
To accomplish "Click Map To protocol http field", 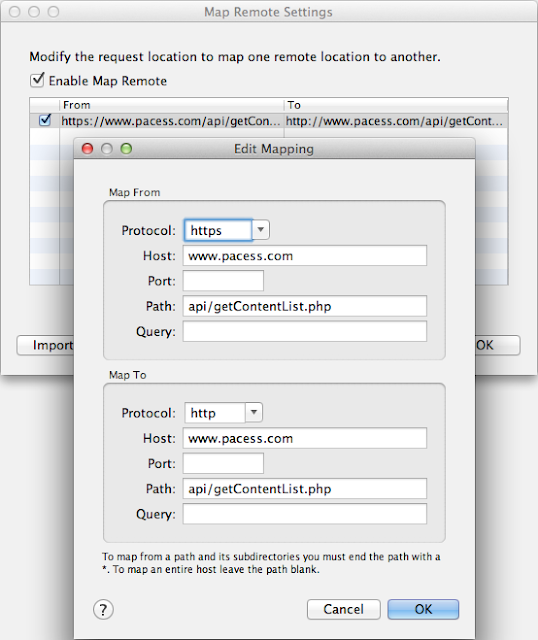I will (x=215, y=412).
